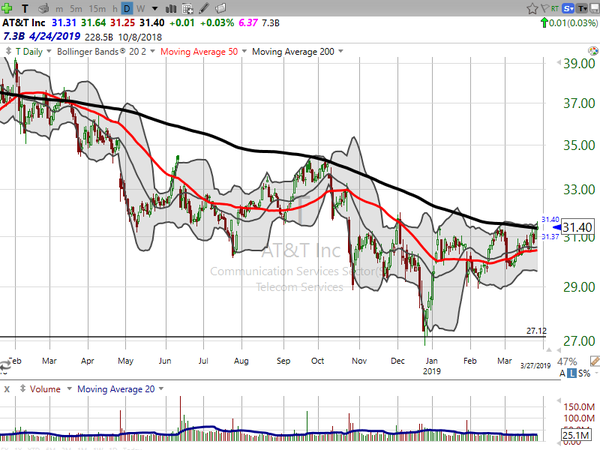
Task: Open the blue S dropdown button
Action: 568,8
